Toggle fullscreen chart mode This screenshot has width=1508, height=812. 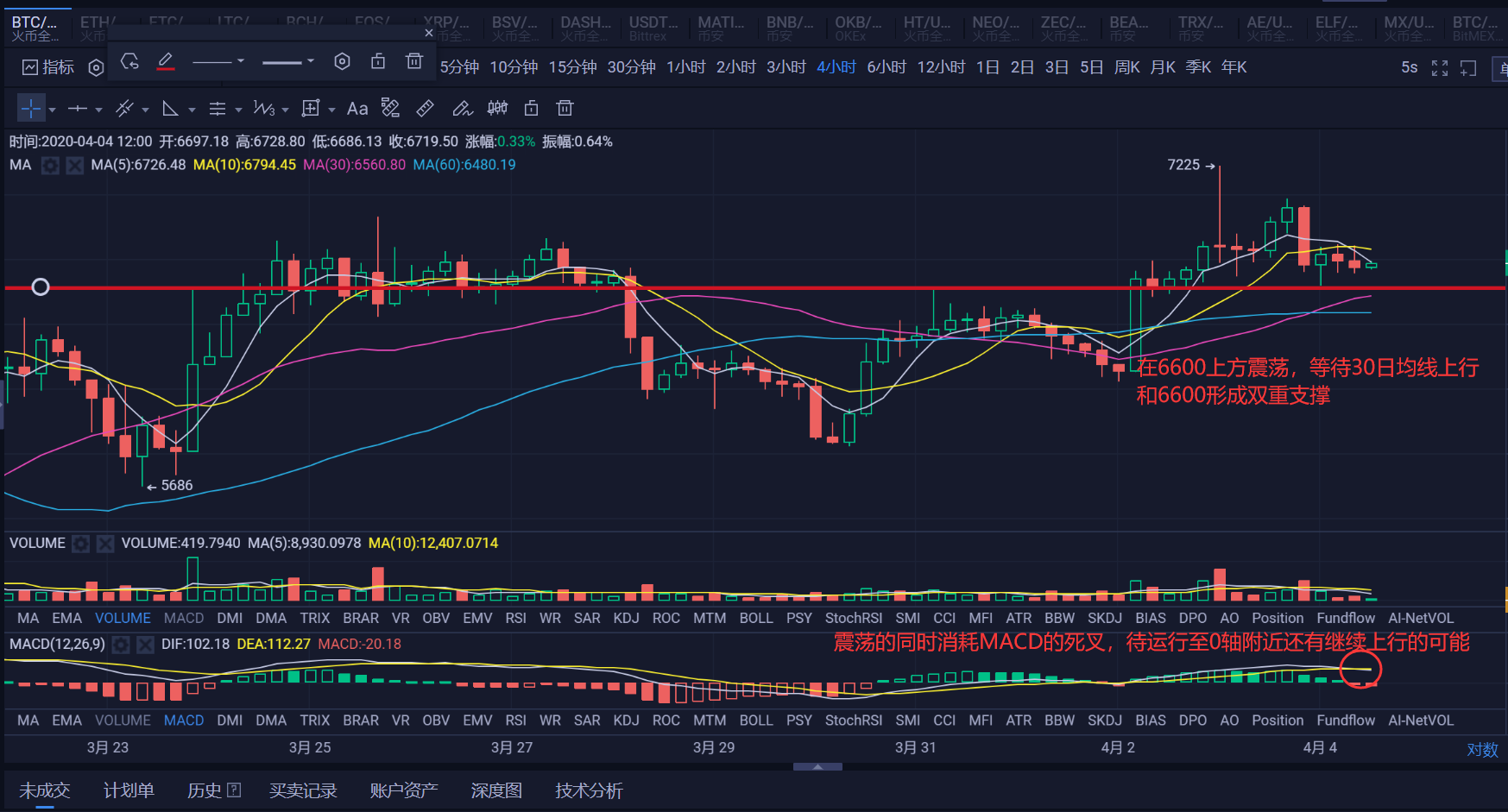[x=1440, y=68]
